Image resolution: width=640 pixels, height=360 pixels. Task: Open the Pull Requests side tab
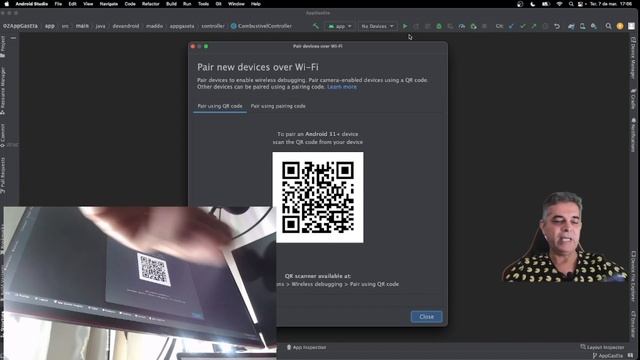[3, 175]
